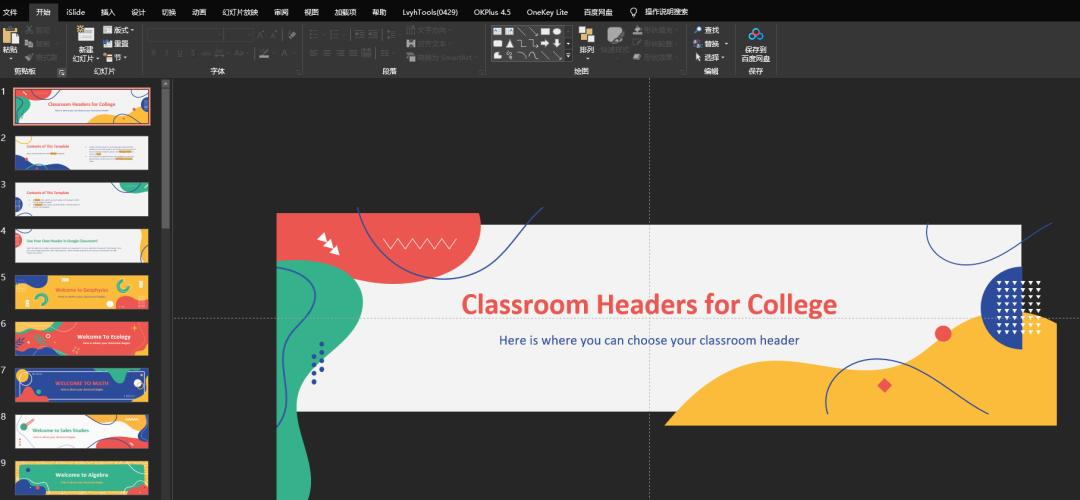Expand the shapes gallery more arrow
Viewport: 1080px width, 500px height.
coord(569,56)
